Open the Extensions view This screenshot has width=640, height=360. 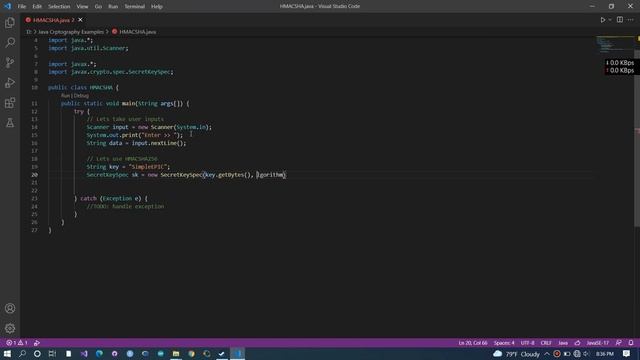click(10, 102)
